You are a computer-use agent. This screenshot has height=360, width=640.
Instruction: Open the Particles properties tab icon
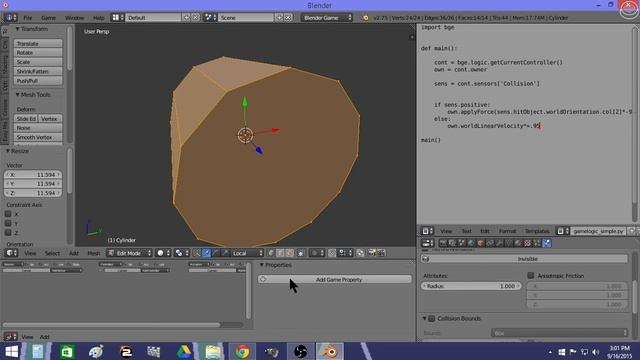pyautogui.click(x=537, y=243)
